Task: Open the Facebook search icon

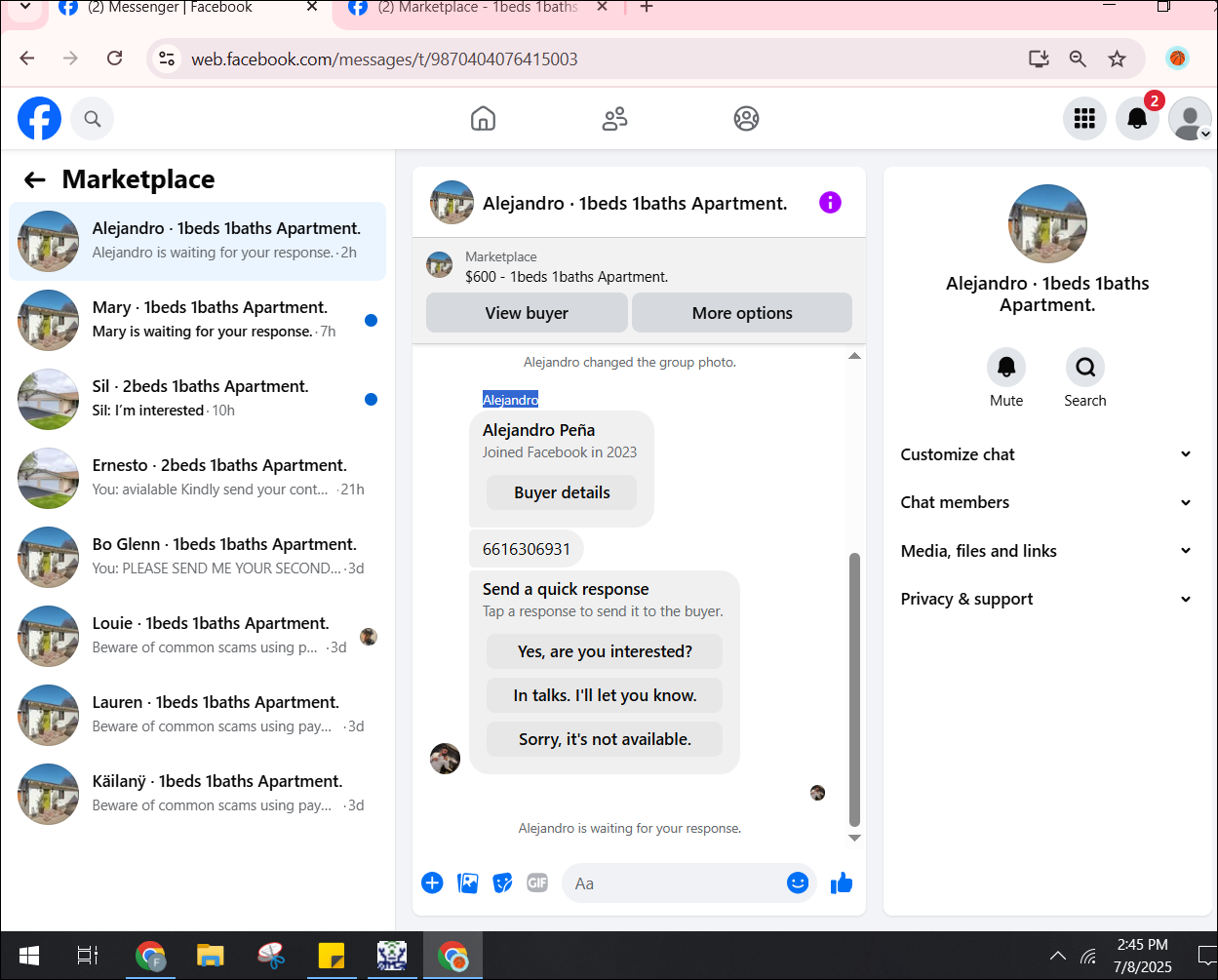Action: [93, 119]
